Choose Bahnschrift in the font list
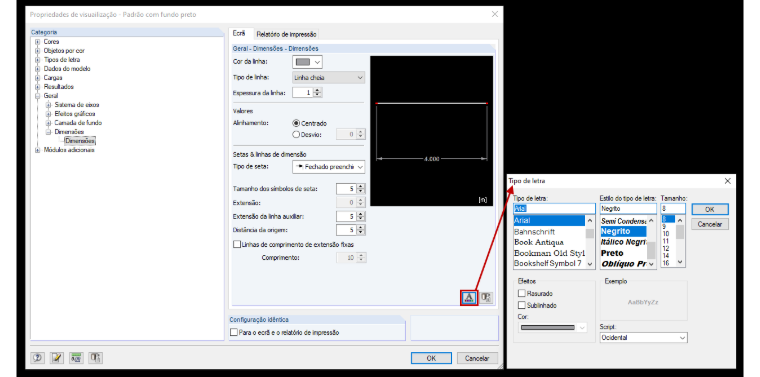 click(x=534, y=232)
